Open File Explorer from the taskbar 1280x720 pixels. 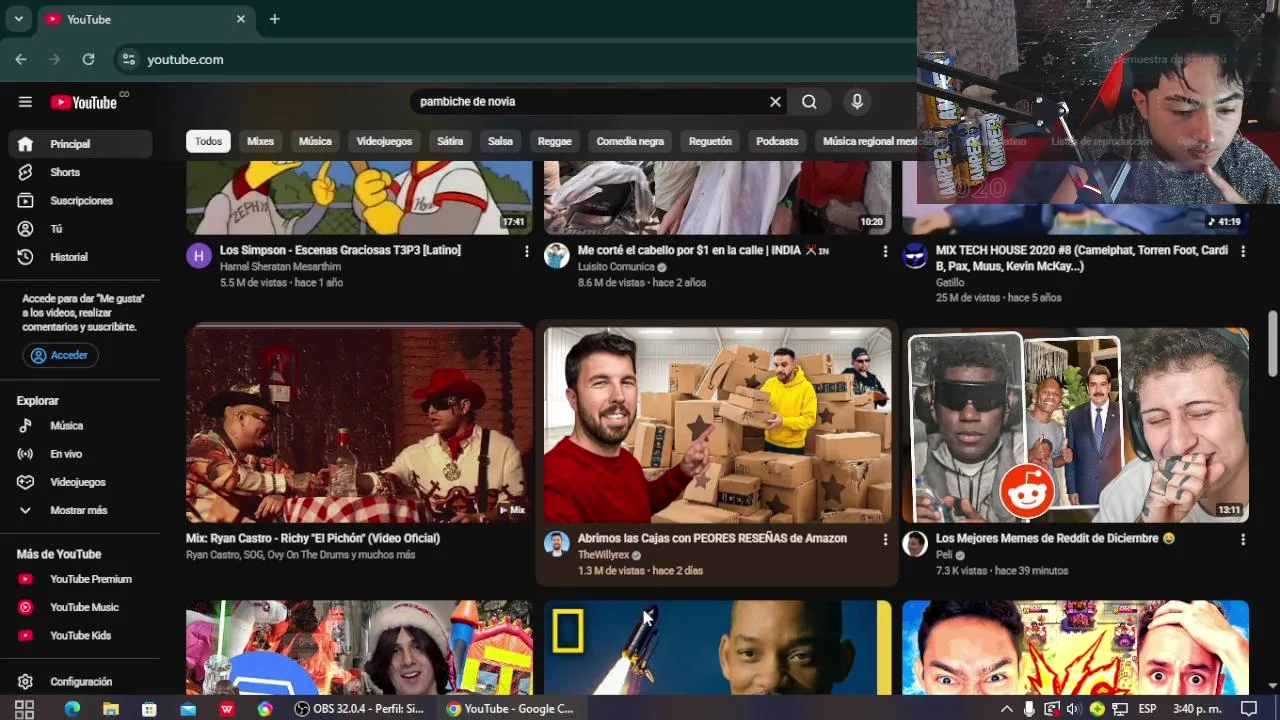[x=111, y=709]
